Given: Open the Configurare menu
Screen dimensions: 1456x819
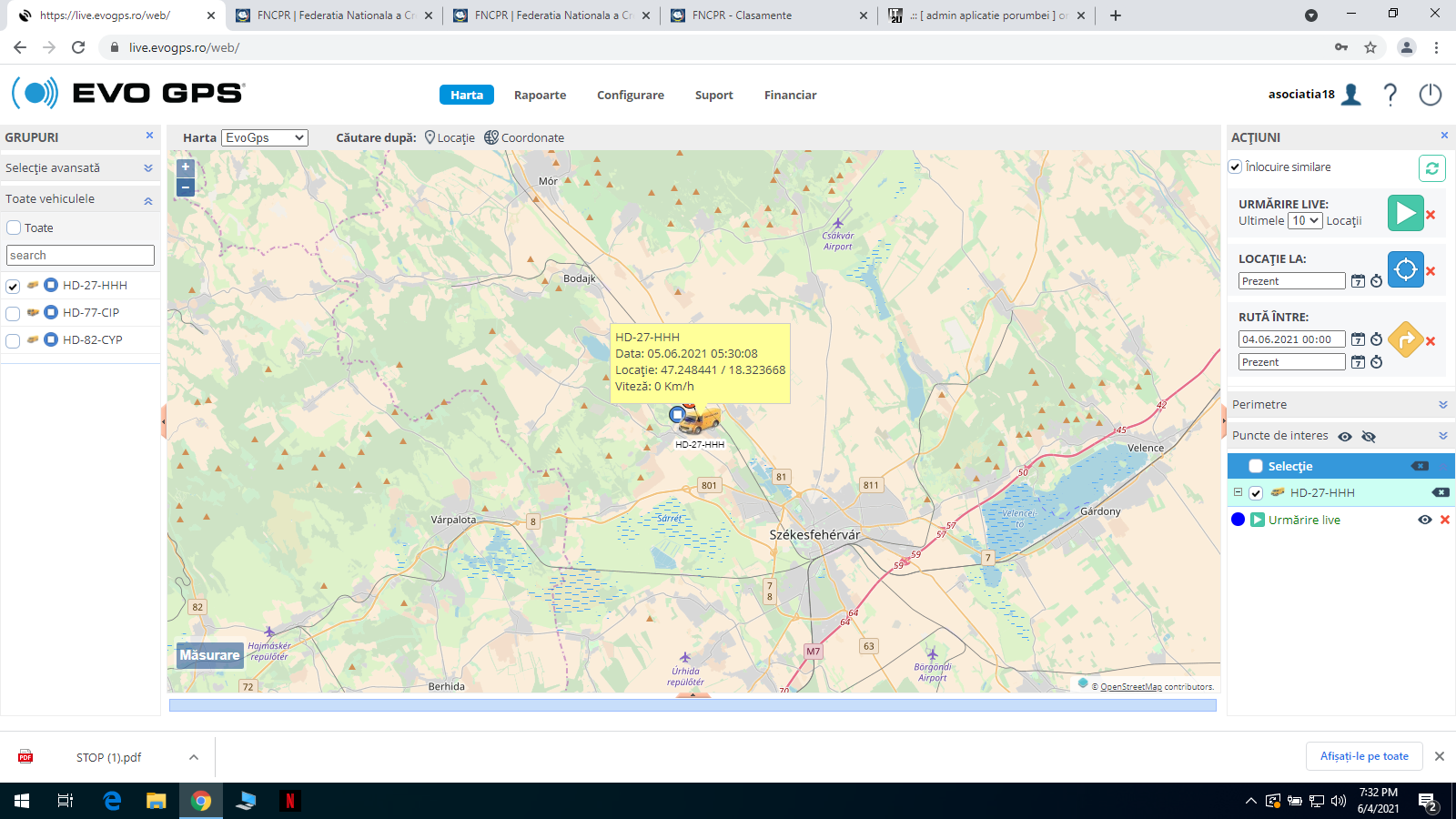Looking at the screenshot, I should coord(630,96).
